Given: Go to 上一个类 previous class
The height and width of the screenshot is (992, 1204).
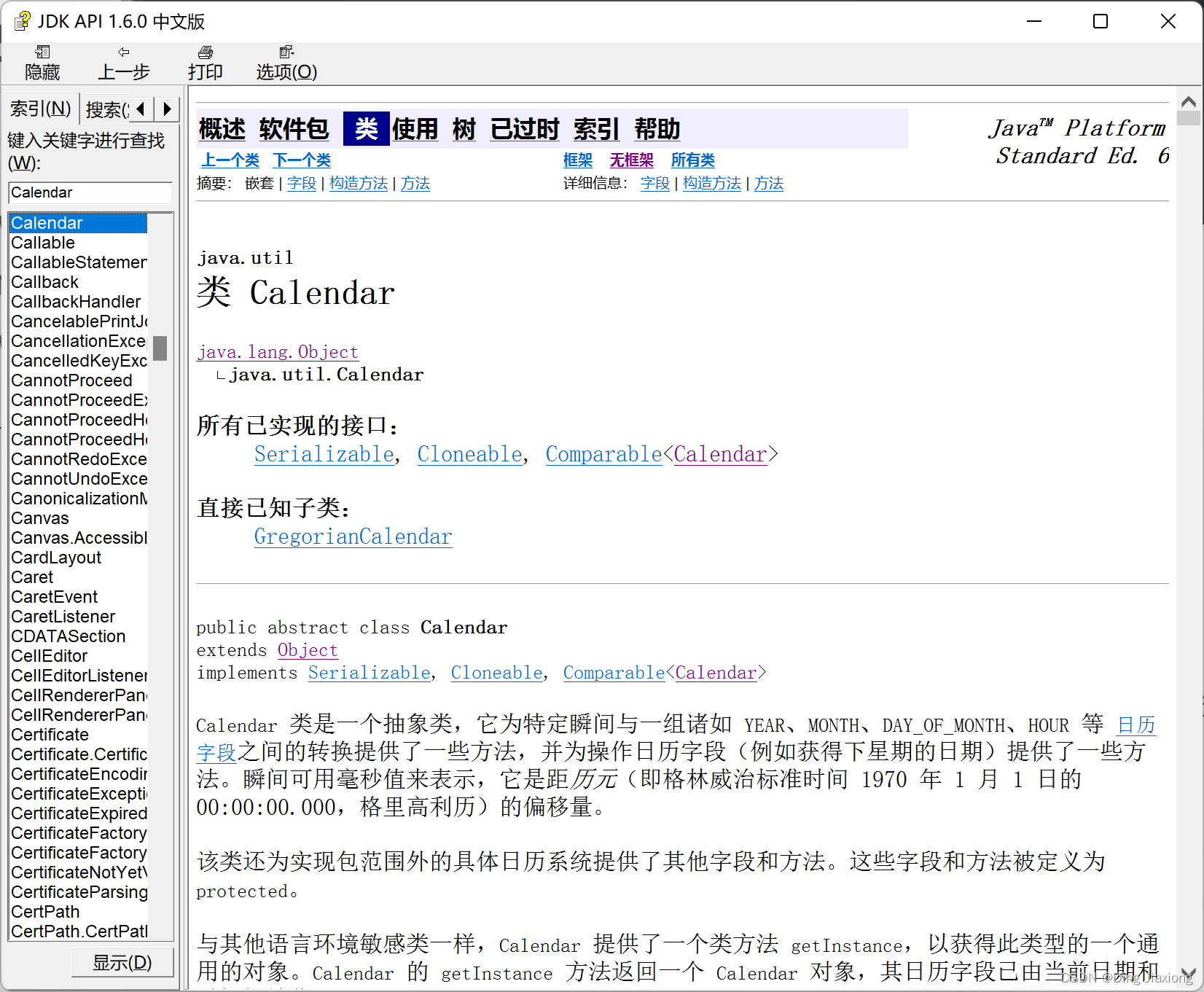Looking at the screenshot, I should click(230, 160).
